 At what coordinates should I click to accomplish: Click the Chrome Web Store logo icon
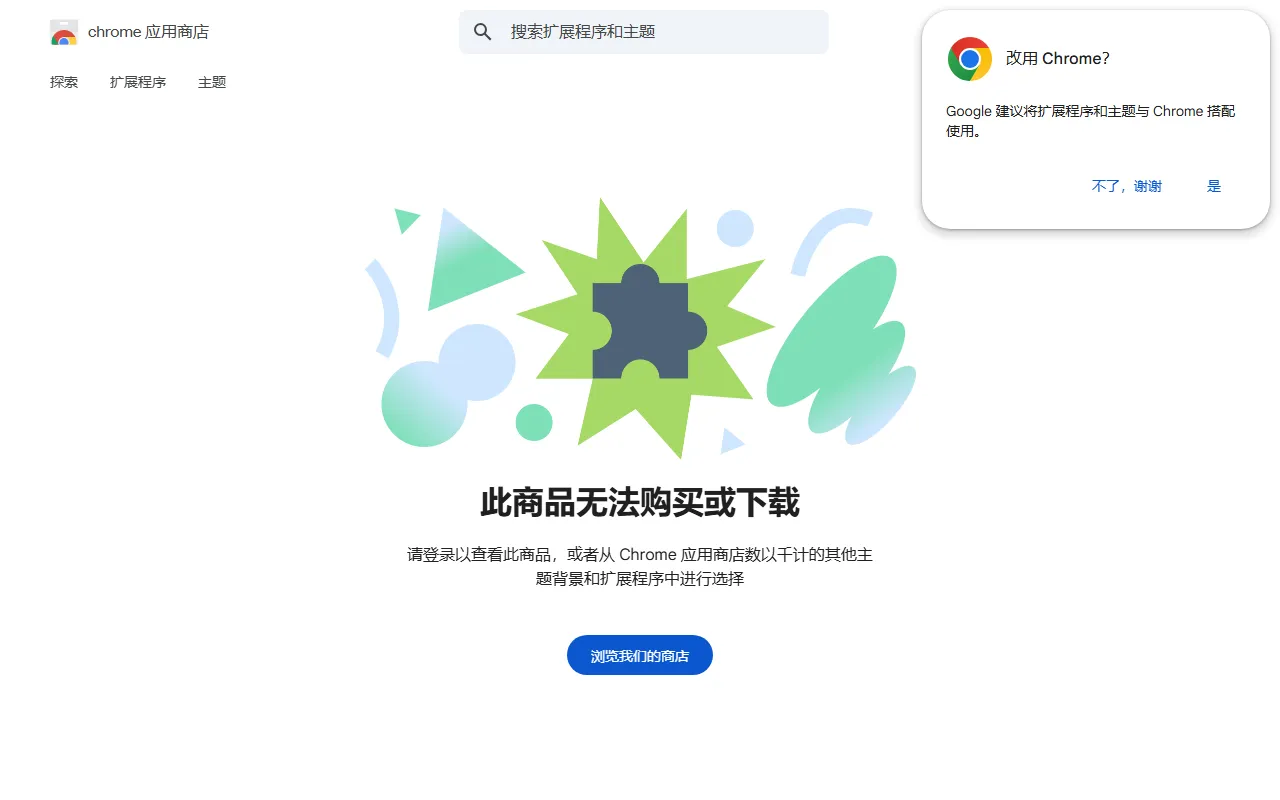coord(64,32)
